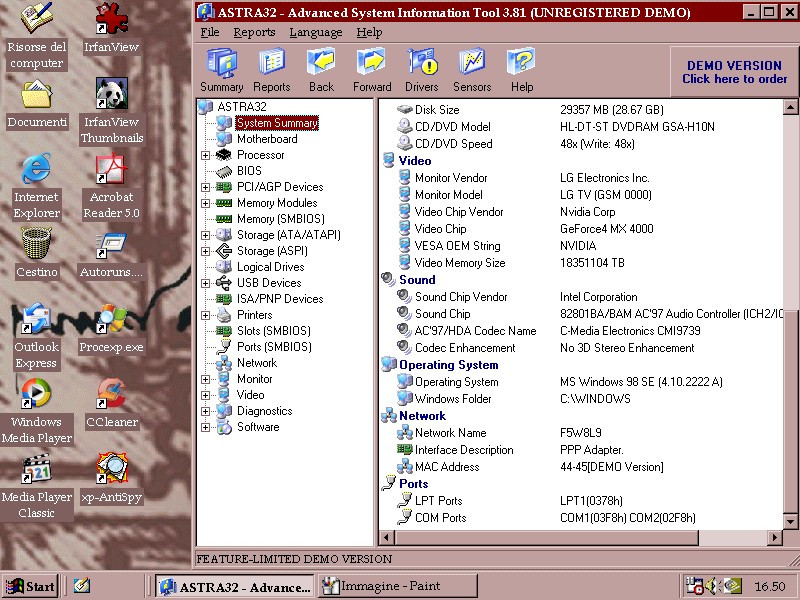Open the Reports menu
800x600 pixels.
tap(254, 32)
